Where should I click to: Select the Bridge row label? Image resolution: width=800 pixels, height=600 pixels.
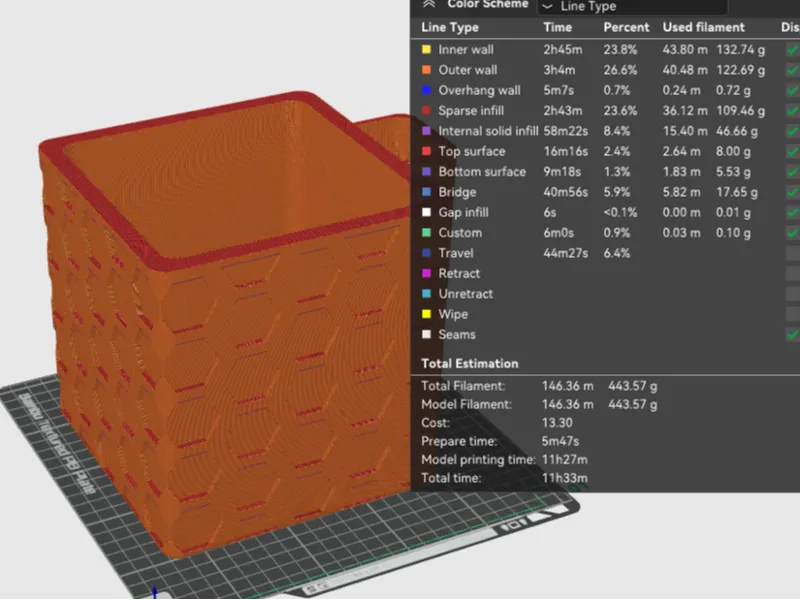pyautogui.click(x=457, y=192)
